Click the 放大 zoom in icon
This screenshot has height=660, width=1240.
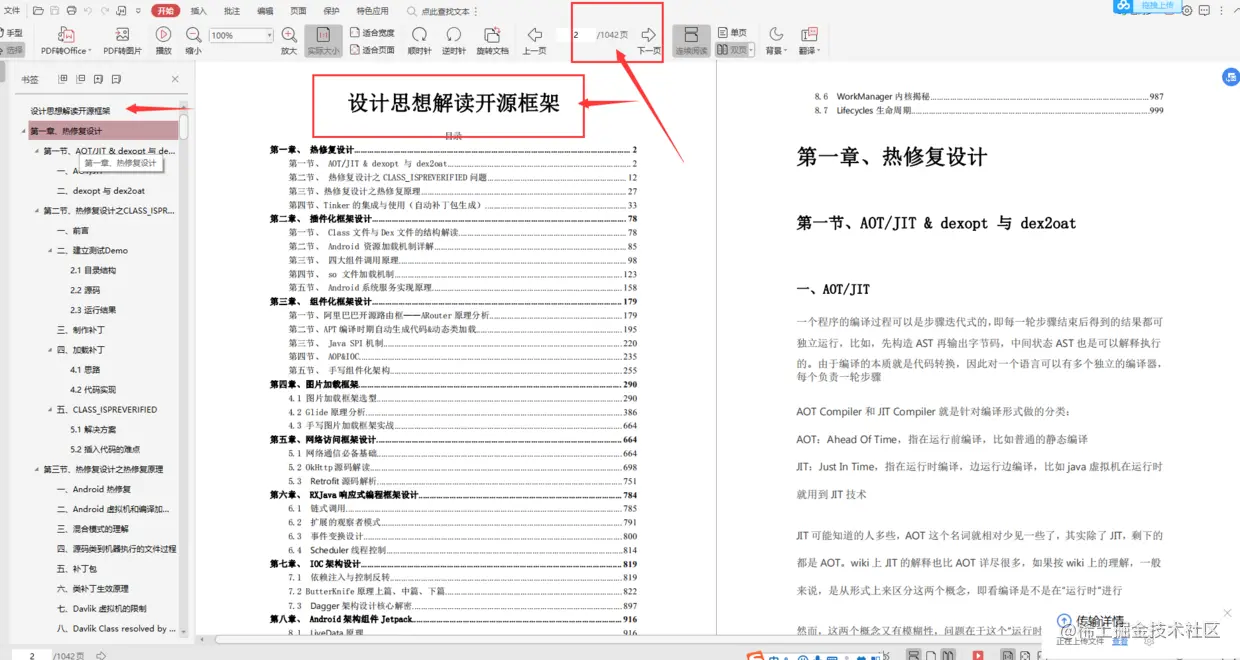(x=289, y=35)
